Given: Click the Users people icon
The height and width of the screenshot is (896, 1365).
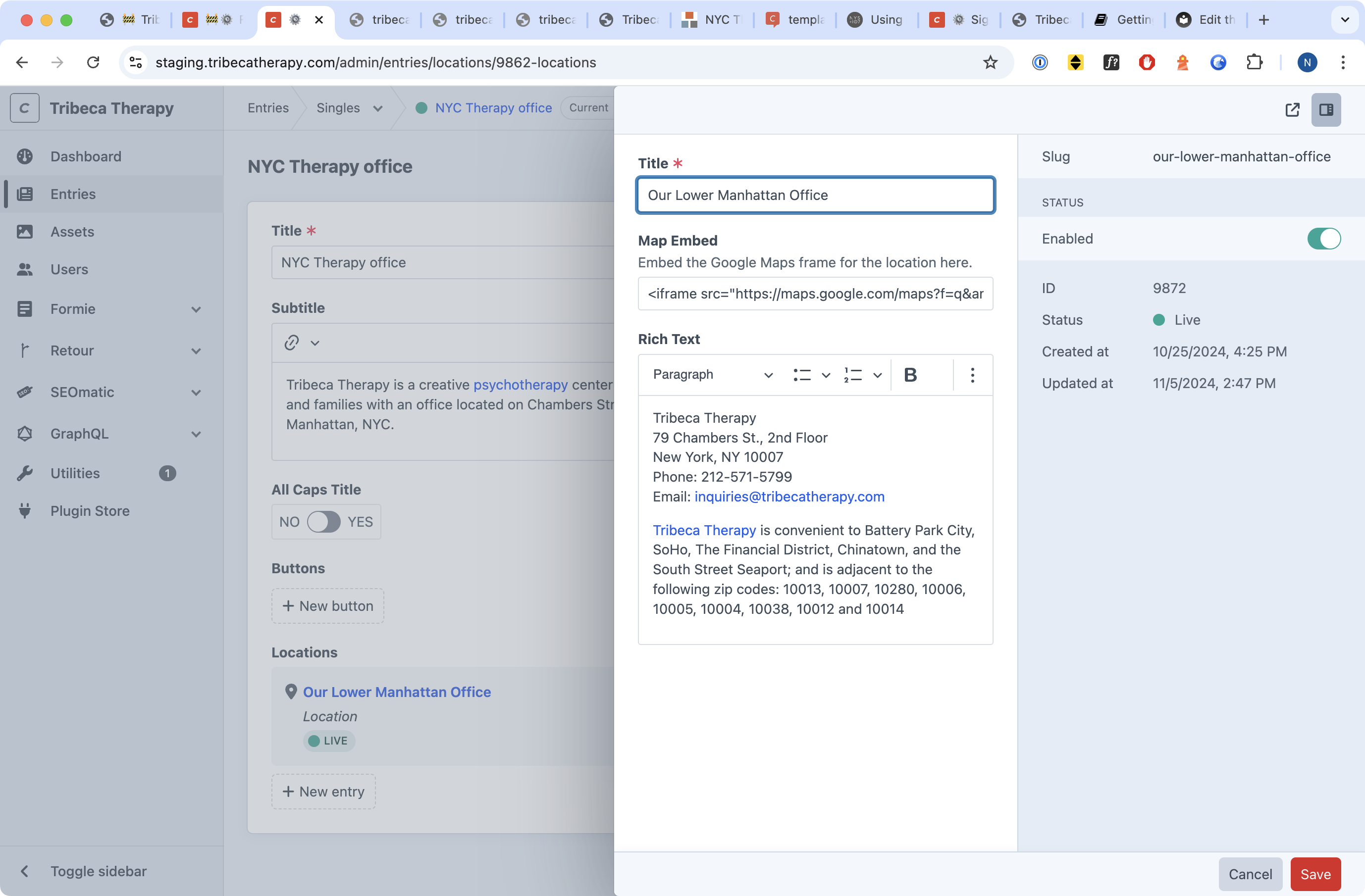Looking at the screenshot, I should [25, 269].
